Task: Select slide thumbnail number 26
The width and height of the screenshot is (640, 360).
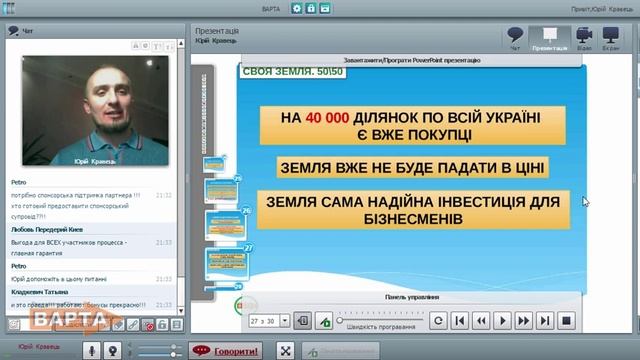Action: [227, 225]
